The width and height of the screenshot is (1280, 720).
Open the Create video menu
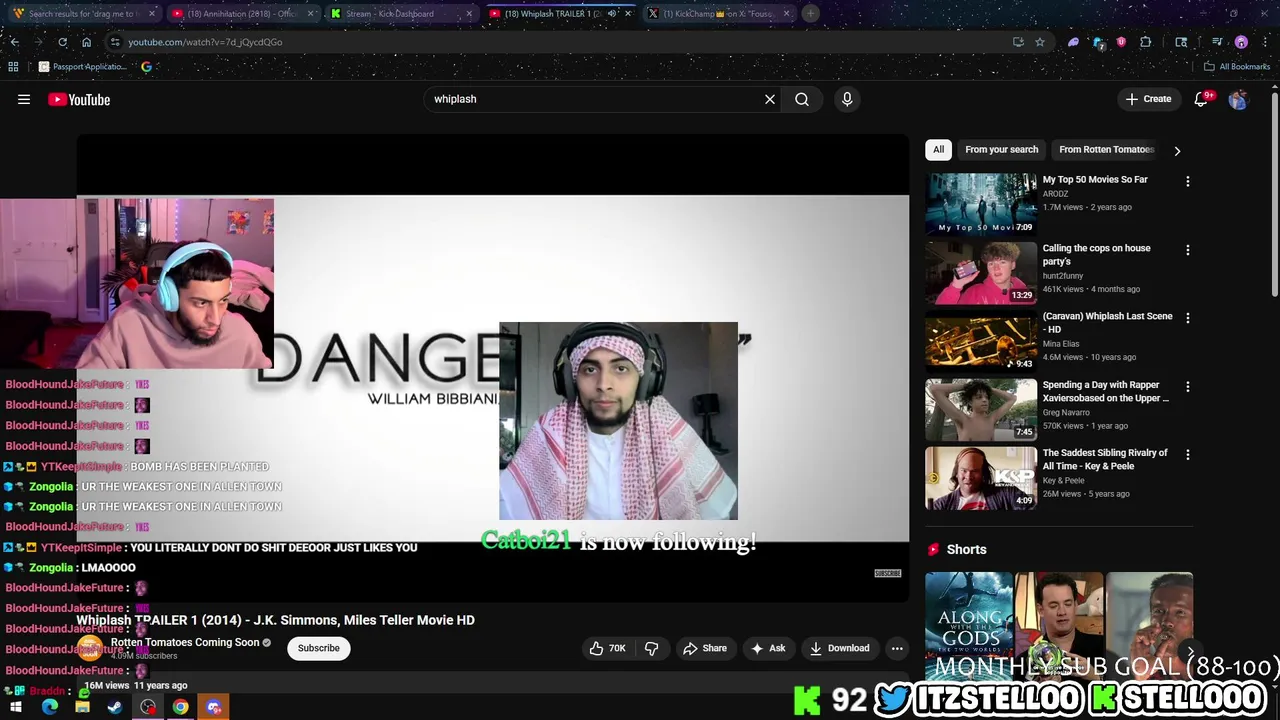[1148, 99]
